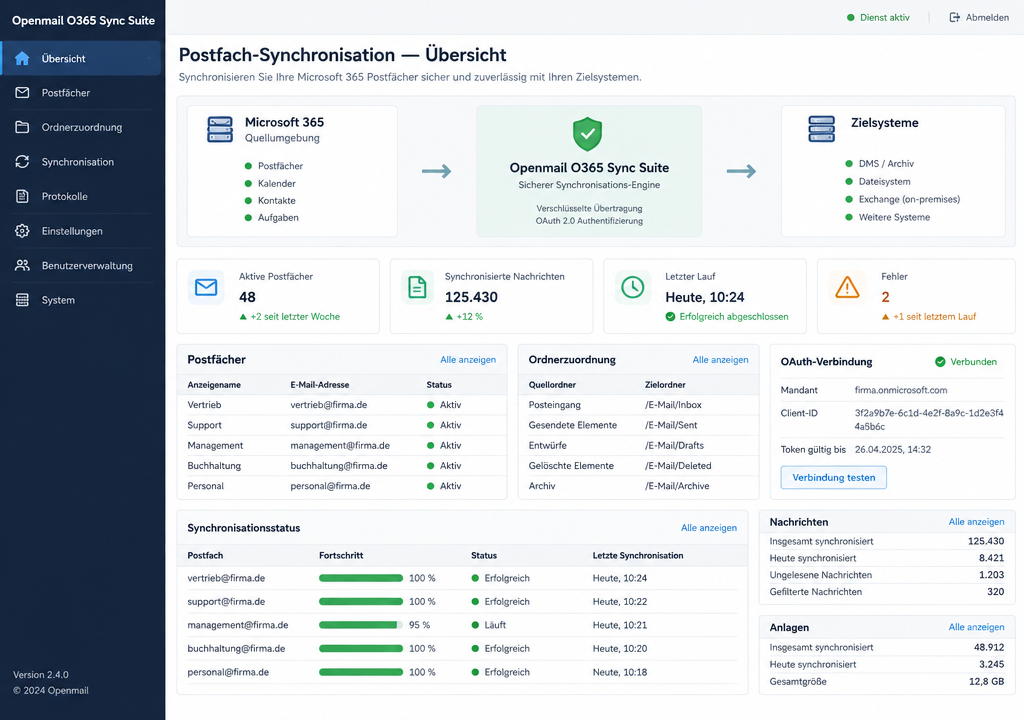Click the /E-Mail/Archive target folder

(x=677, y=485)
